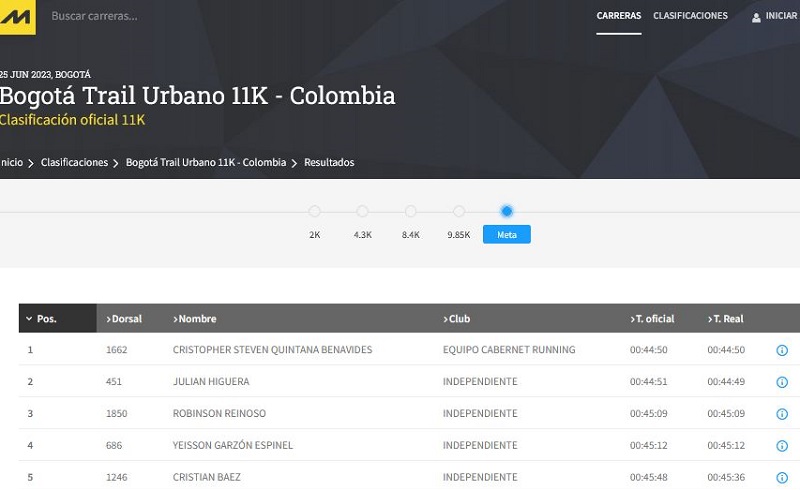This screenshot has width=800, height=490.
Task: Click the blue Meta checkpoint button
Action: click(506, 235)
